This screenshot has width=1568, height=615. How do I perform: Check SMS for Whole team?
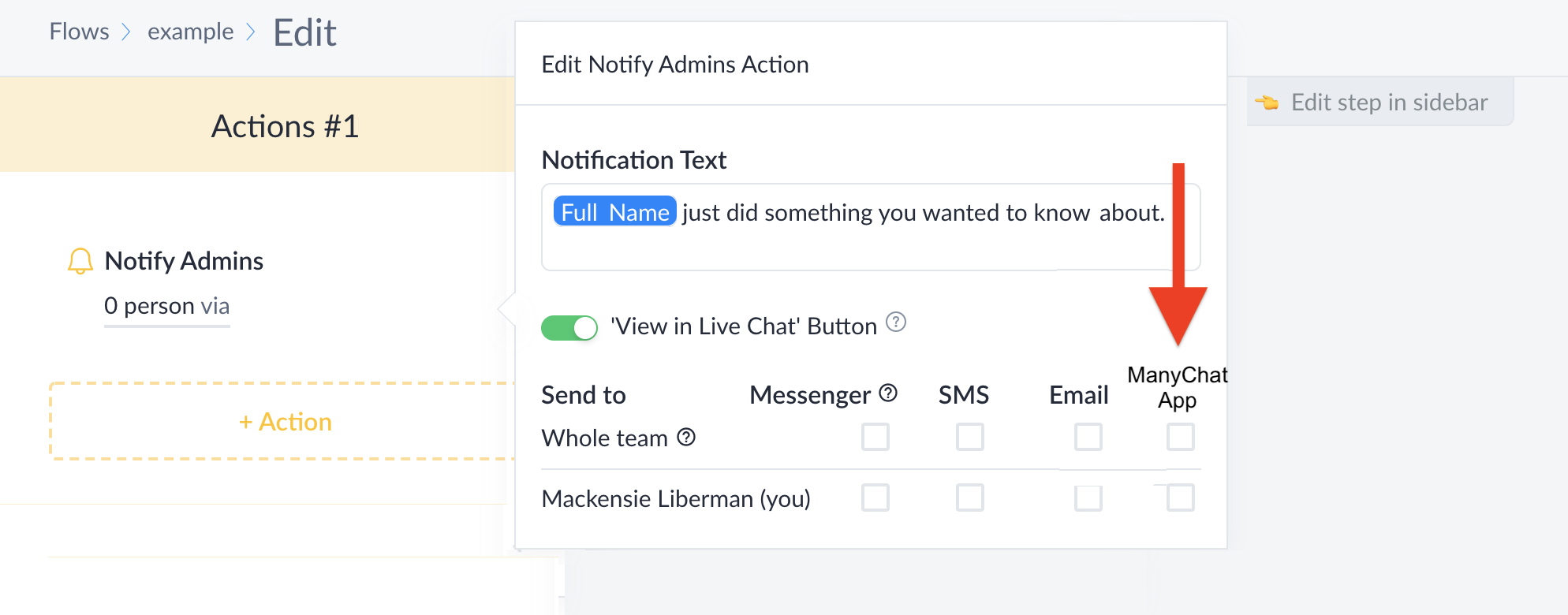click(x=970, y=437)
